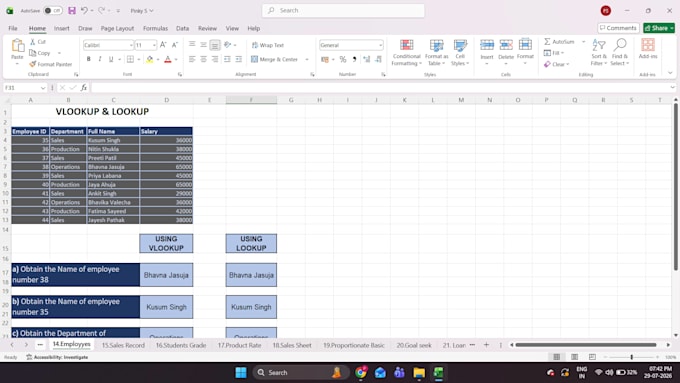Image resolution: width=680 pixels, height=383 pixels.
Task: Toggle AutoSave switch
Action: click(53, 10)
